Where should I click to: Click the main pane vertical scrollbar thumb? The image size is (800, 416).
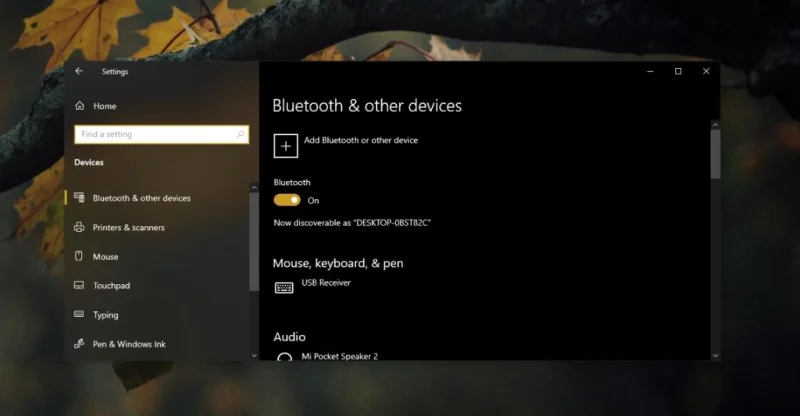(715, 154)
